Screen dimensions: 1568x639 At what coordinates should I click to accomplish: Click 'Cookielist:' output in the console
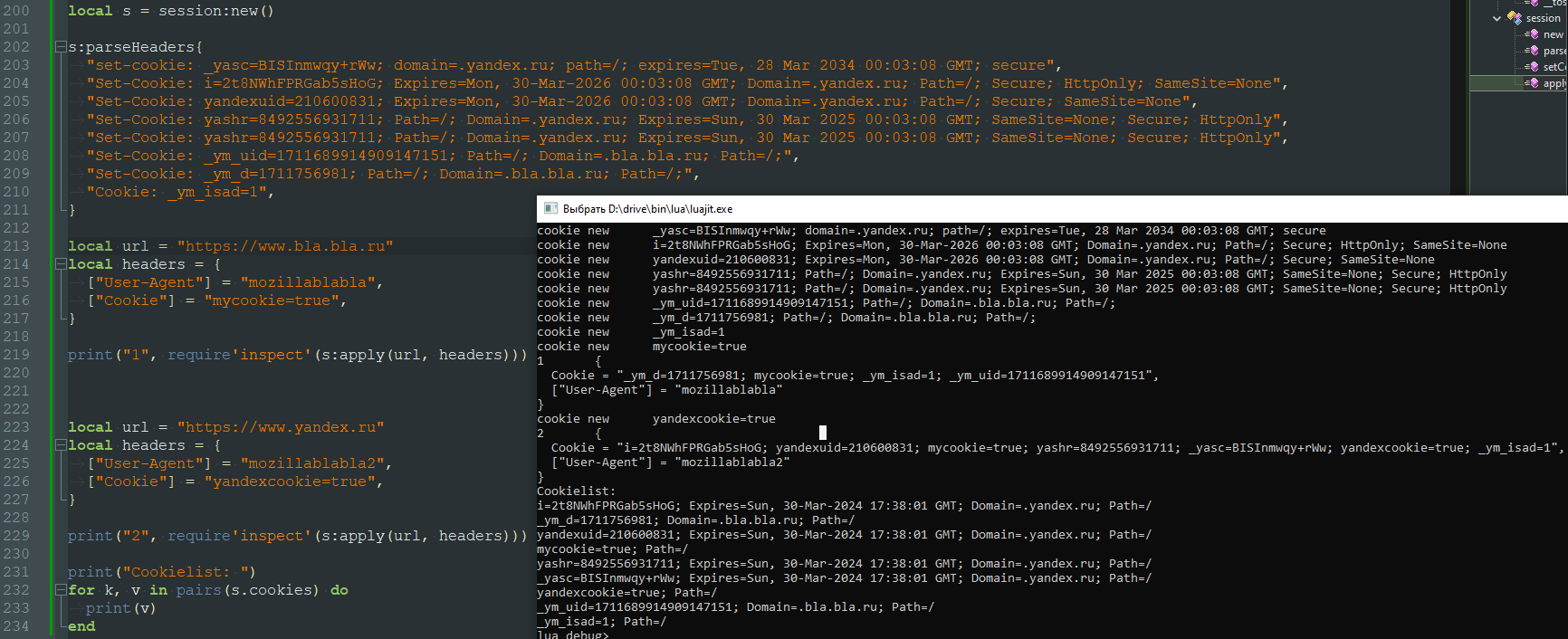click(577, 491)
